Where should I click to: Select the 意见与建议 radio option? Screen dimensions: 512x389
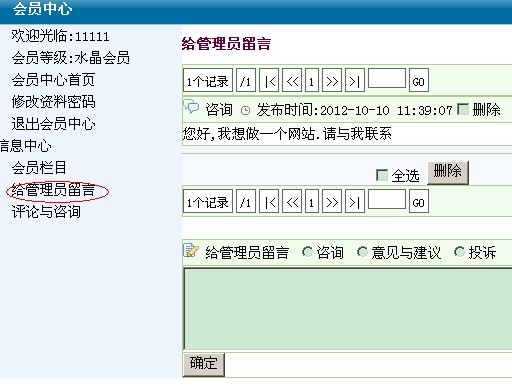click(x=362, y=252)
